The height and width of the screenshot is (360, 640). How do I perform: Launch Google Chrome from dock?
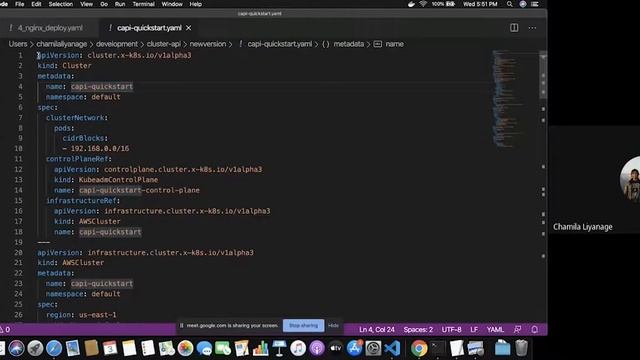tap(419, 348)
